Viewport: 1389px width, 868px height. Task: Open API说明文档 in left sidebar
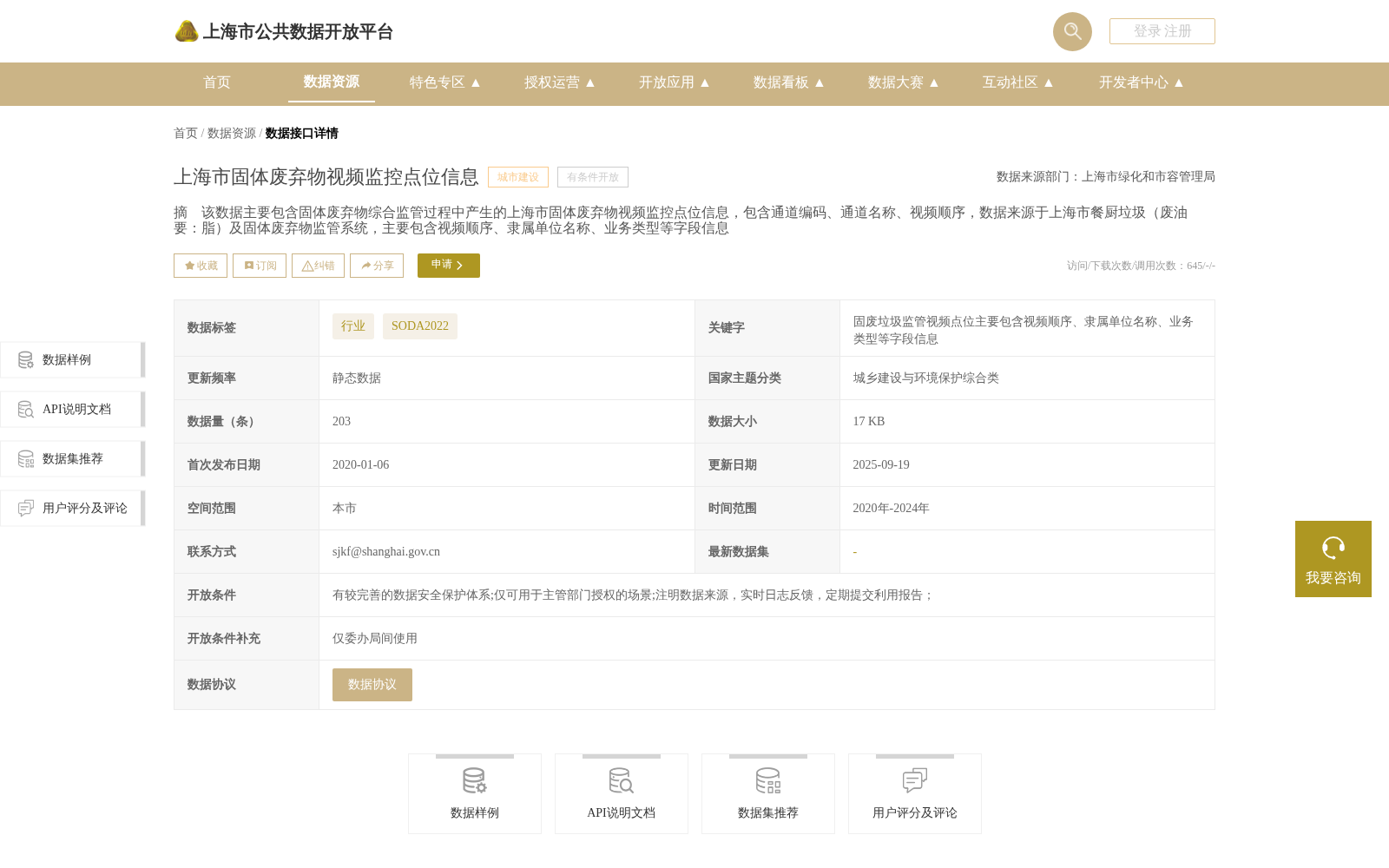[x=73, y=410]
